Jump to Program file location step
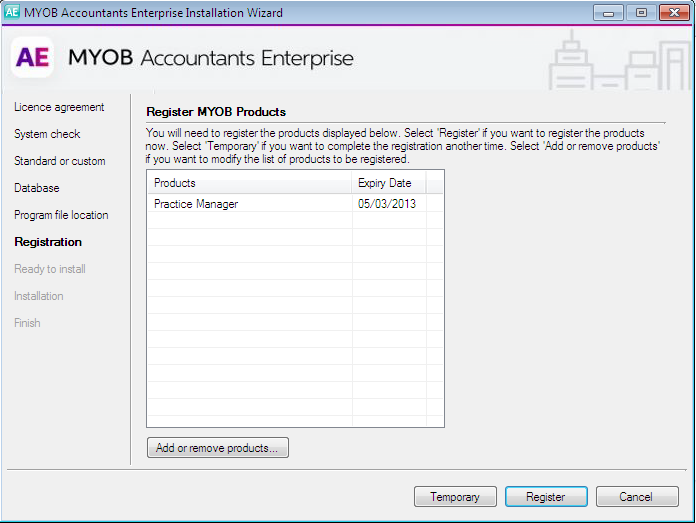Image resolution: width=696 pixels, height=523 pixels. coord(61,215)
